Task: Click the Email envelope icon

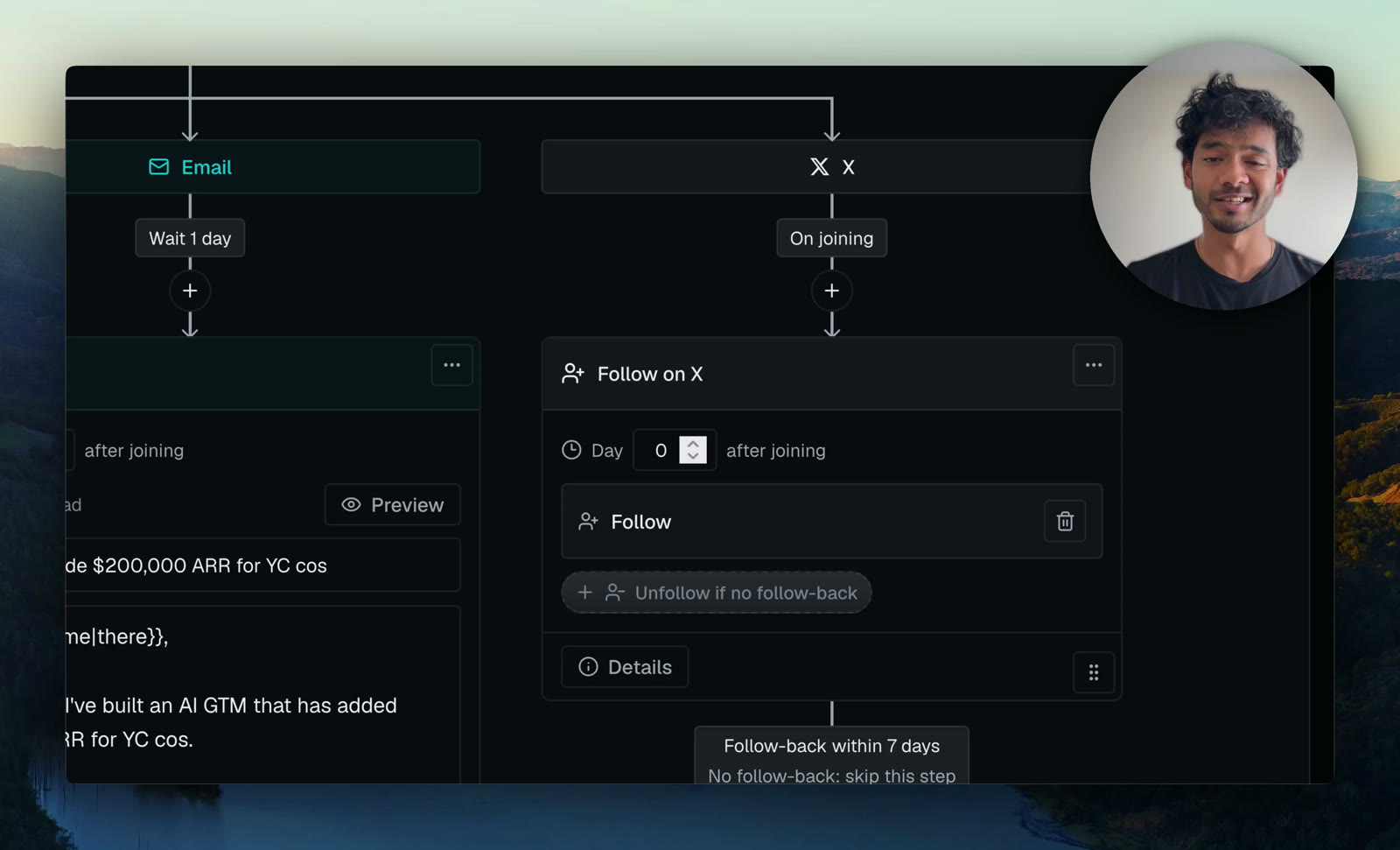Action: (158, 167)
